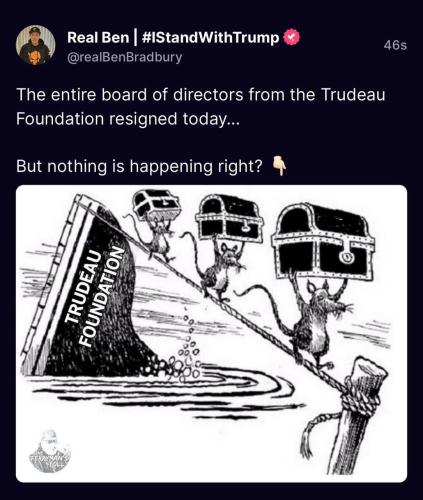Screen dimensions: 423x500
Task: Click the 46s post timestamp
Action: point(395,45)
